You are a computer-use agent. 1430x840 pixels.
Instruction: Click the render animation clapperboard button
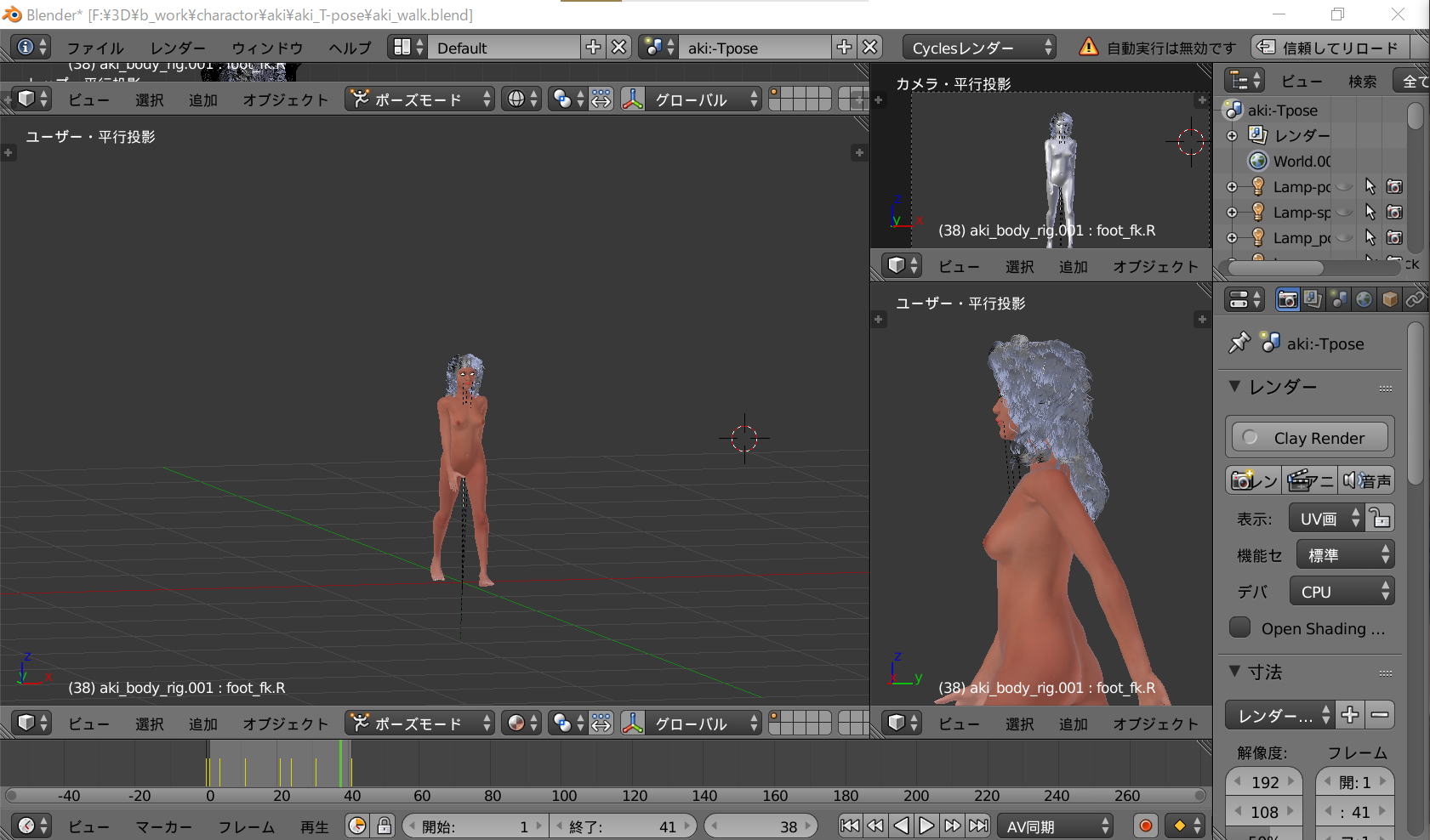click(1309, 480)
